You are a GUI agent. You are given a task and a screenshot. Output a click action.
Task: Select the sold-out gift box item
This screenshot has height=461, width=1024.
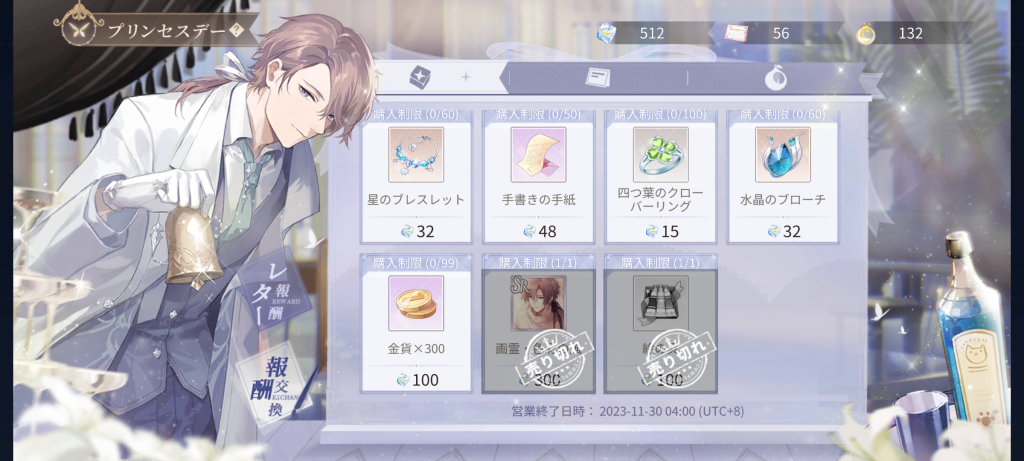tap(660, 303)
